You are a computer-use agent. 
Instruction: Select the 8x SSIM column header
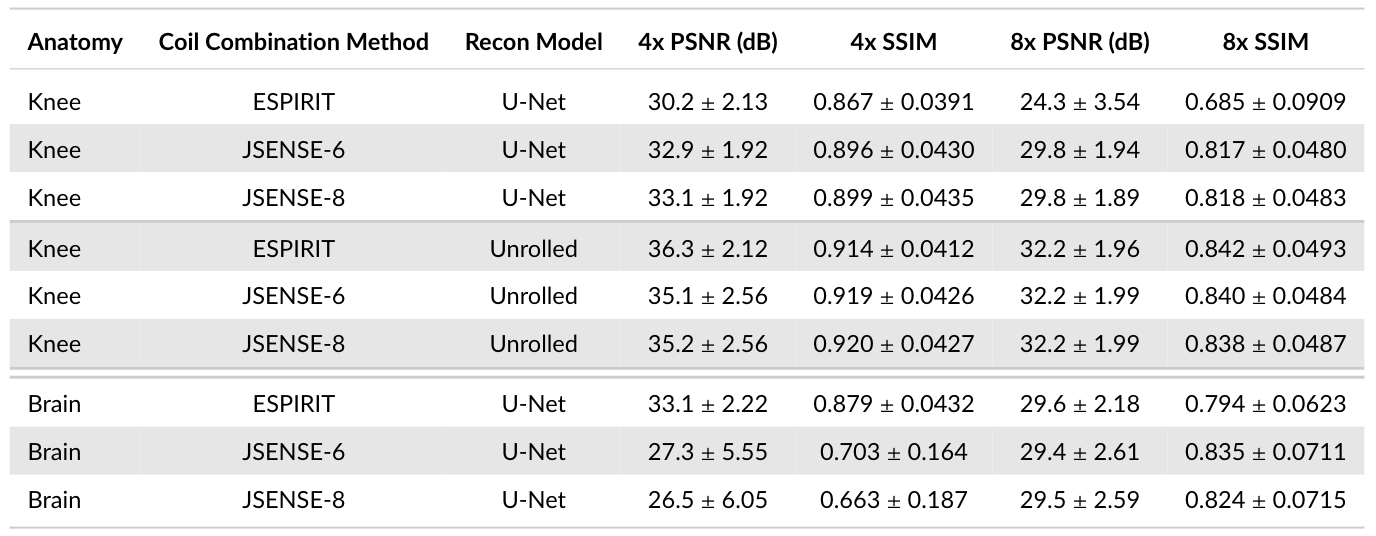pyautogui.click(x=1265, y=42)
